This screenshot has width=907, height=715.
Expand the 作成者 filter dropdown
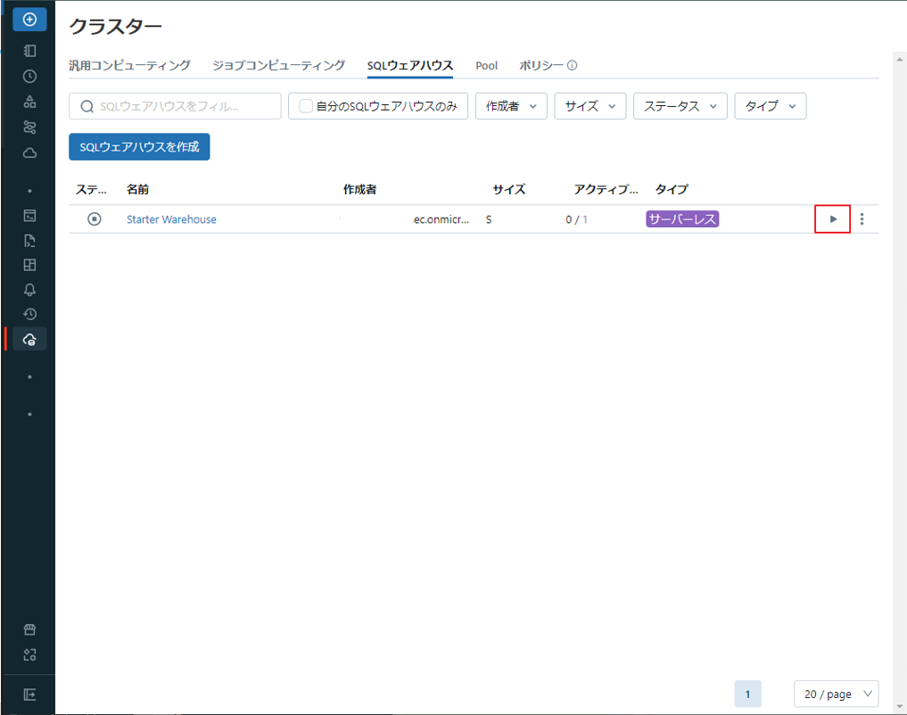pos(510,106)
